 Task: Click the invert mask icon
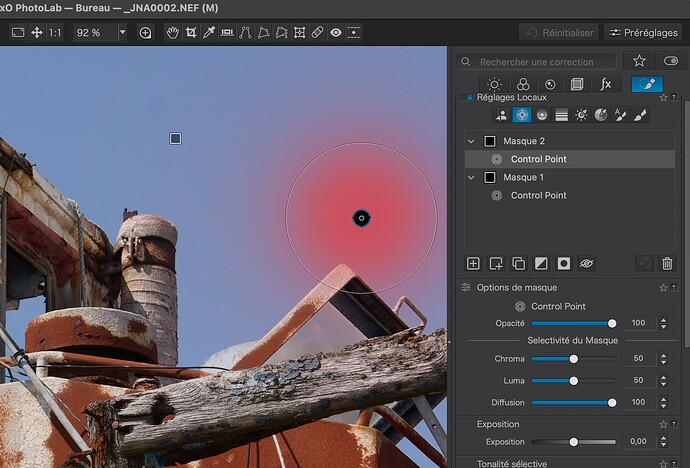pos(541,263)
